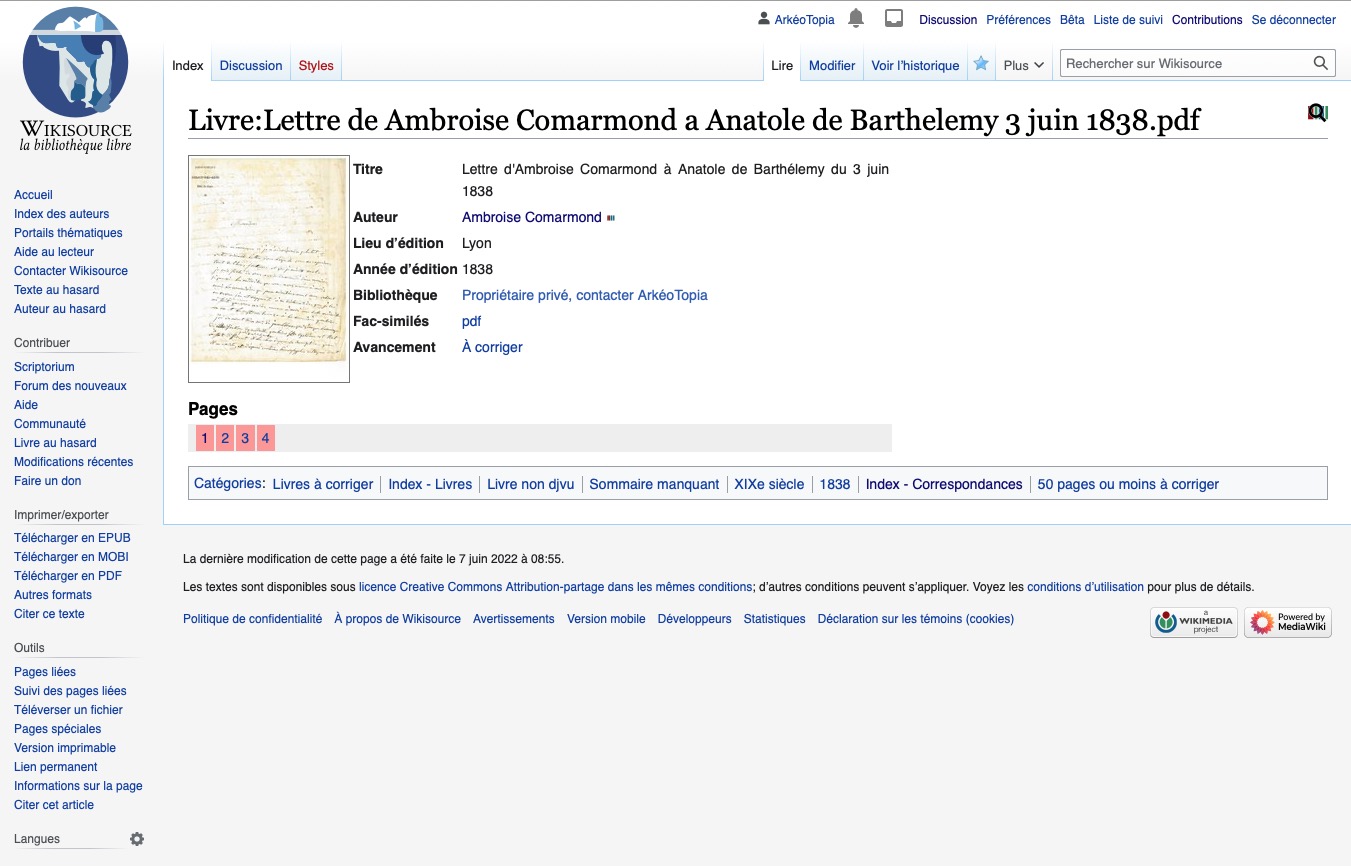This screenshot has width=1351, height=866.
Task: Open language settings via the gear icon
Action: pyautogui.click(x=137, y=839)
